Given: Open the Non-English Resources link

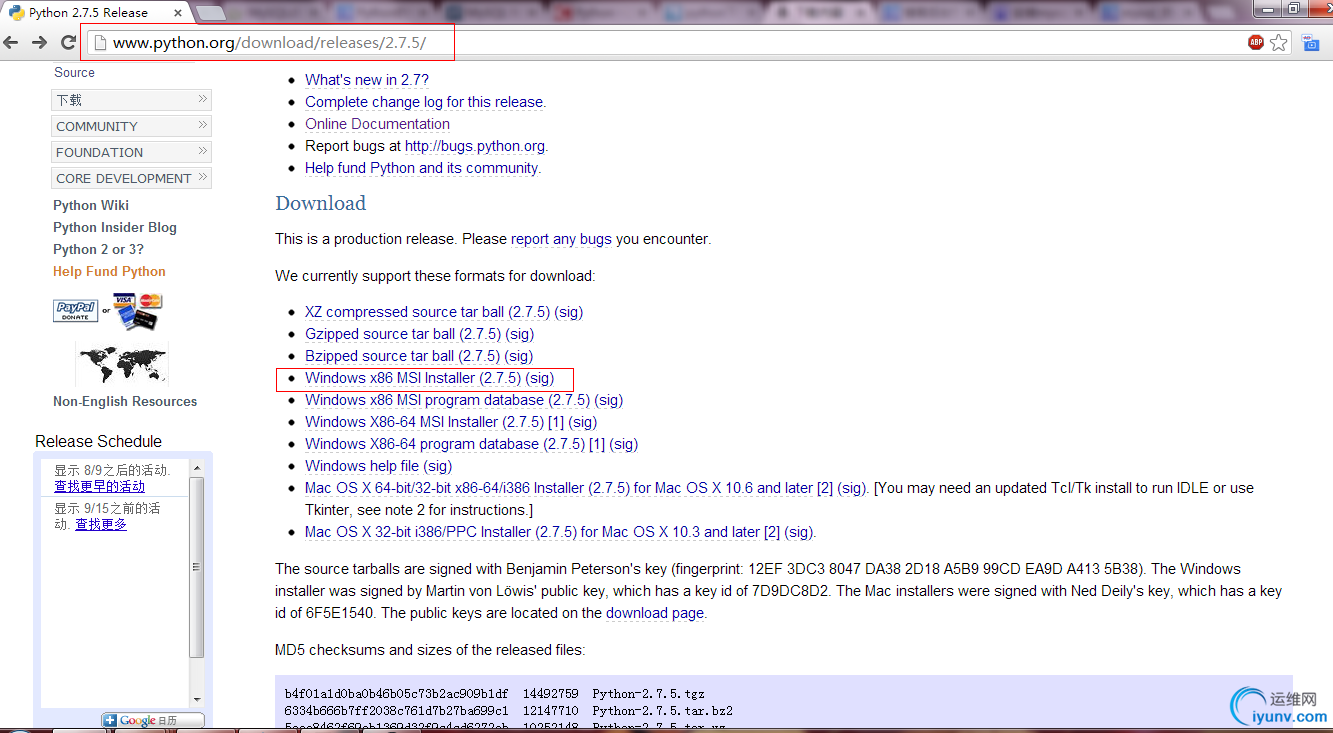Looking at the screenshot, I should pyautogui.click(x=125, y=401).
